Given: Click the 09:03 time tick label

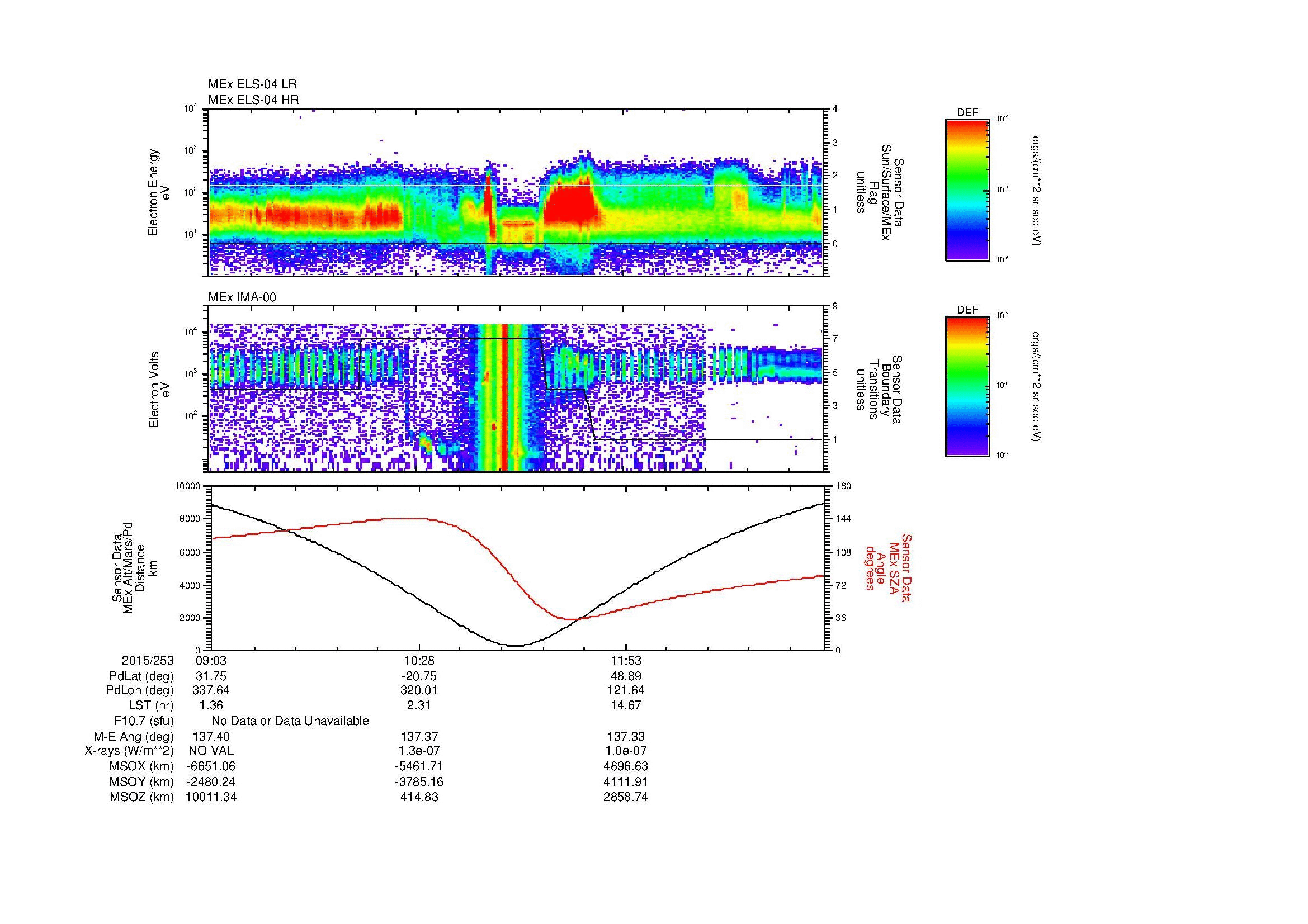Looking at the screenshot, I should pyautogui.click(x=211, y=660).
